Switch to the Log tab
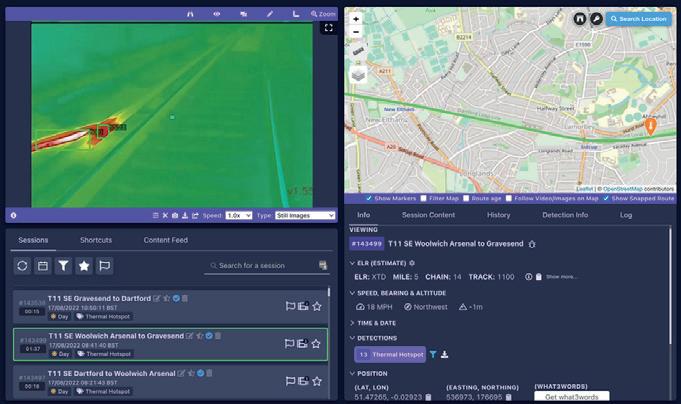This screenshot has width=681, height=404. [x=626, y=215]
